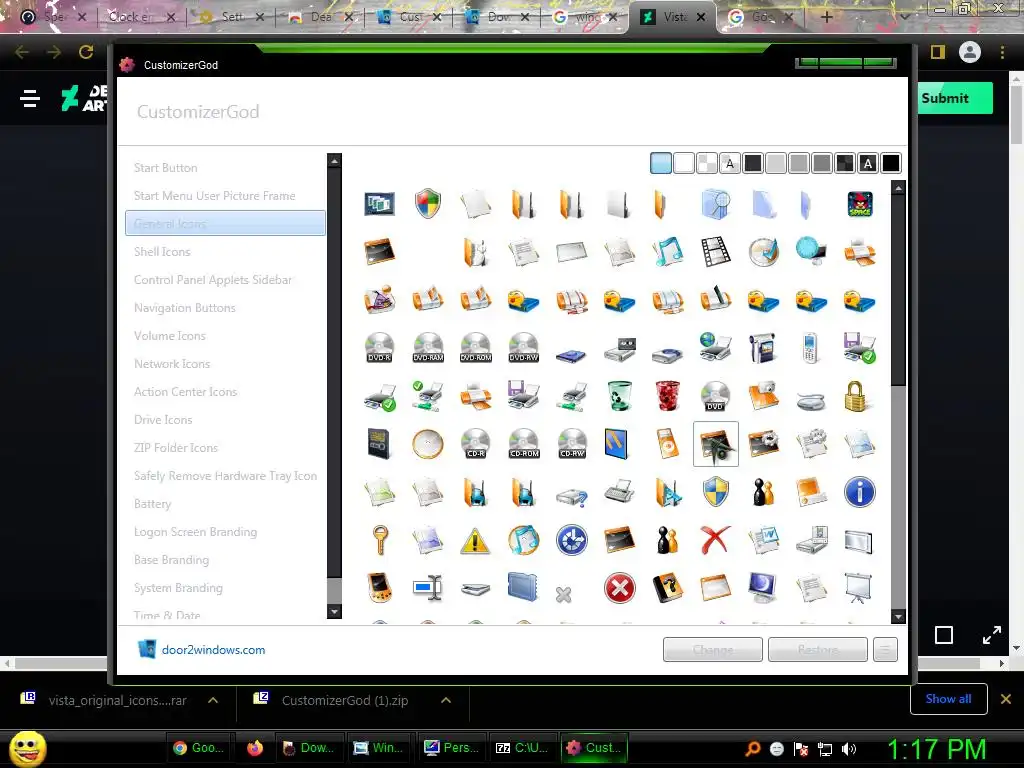Choose the red full recycle bin icon
The height and width of the screenshot is (768, 1024).
pos(667,396)
